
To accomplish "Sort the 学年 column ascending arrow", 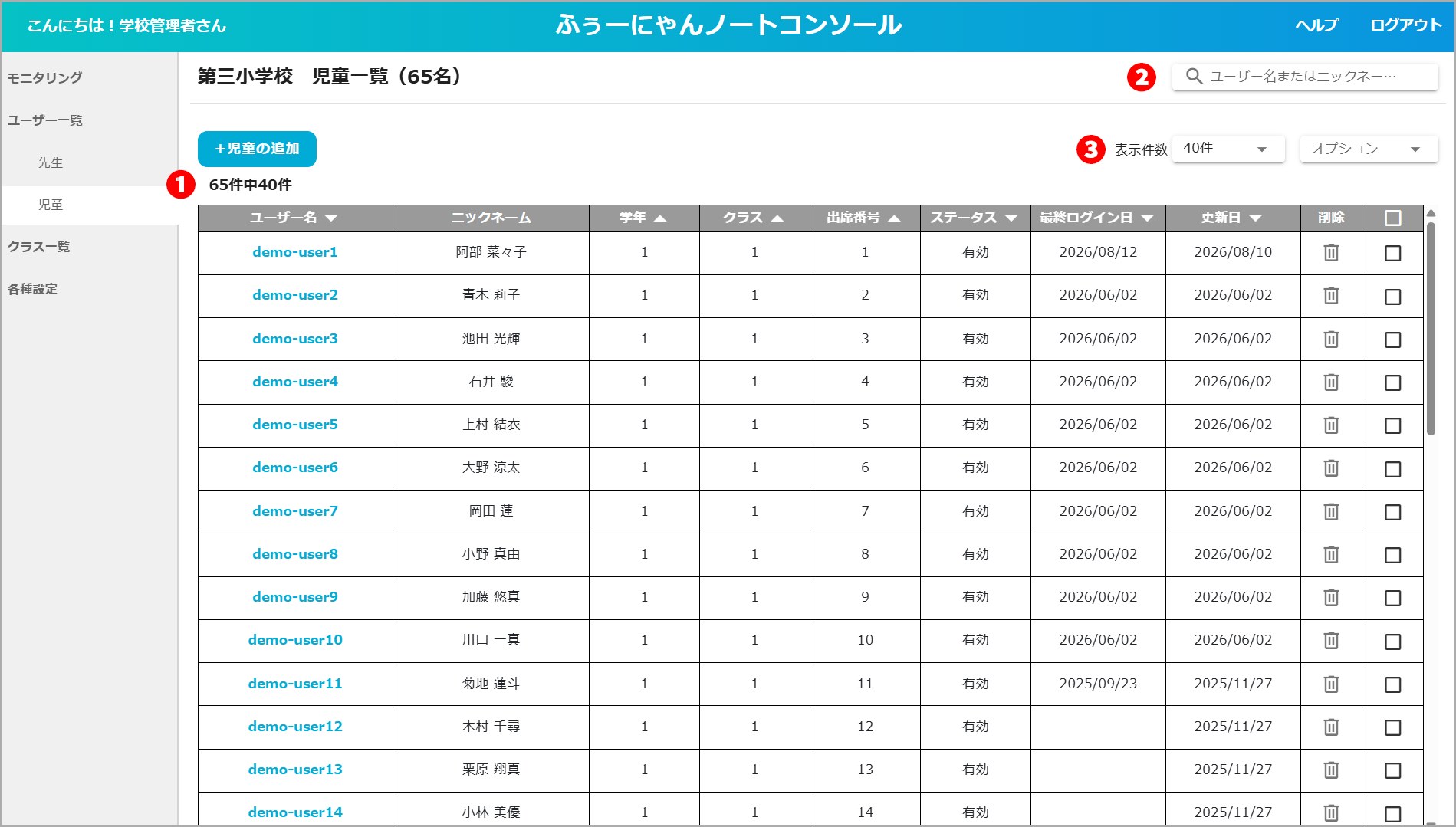I will point(660,218).
